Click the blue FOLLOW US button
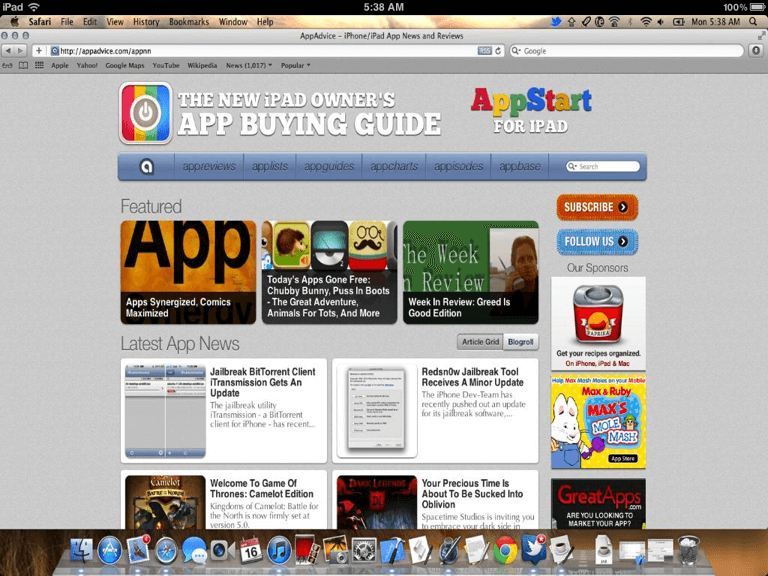 (x=597, y=241)
